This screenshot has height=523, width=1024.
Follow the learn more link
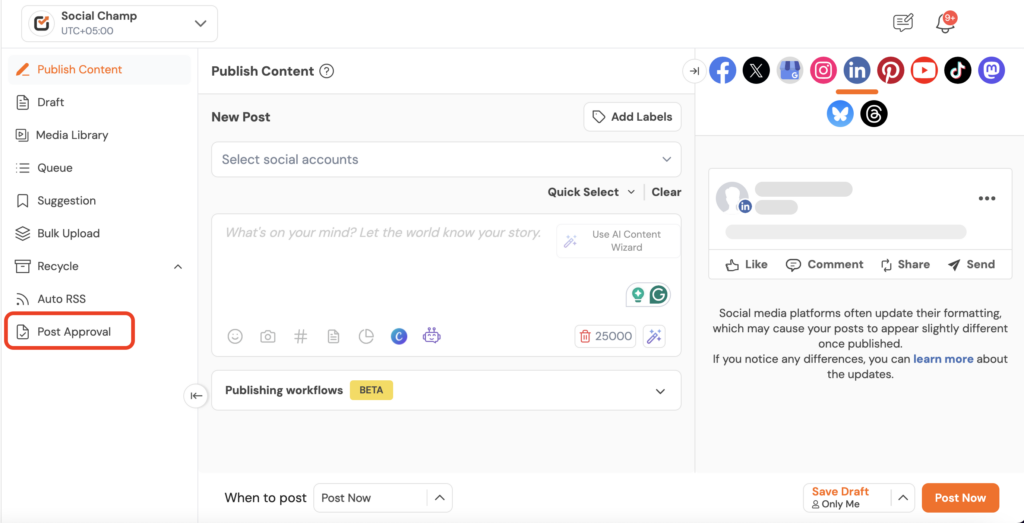943,359
